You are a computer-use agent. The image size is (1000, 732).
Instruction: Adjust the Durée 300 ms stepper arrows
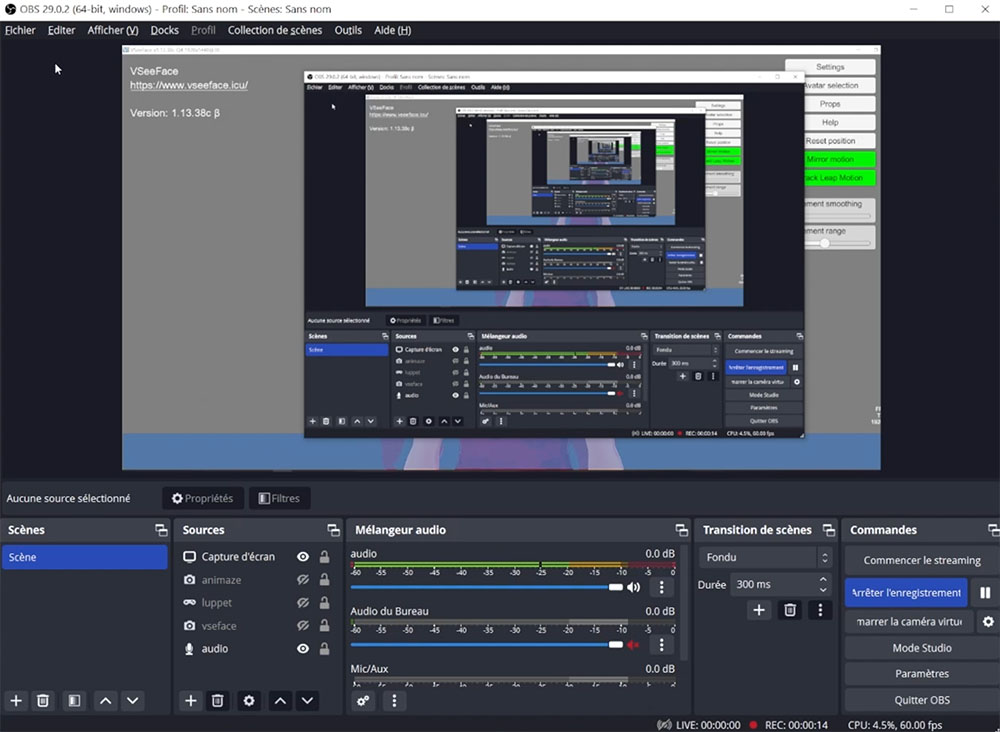(x=823, y=584)
